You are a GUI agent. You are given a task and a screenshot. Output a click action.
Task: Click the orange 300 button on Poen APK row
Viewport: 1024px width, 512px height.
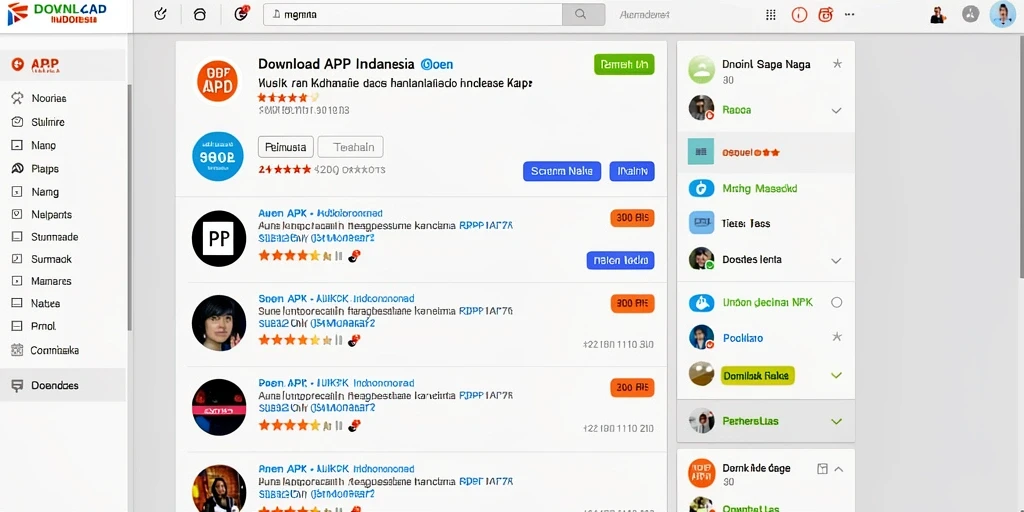coord(632,387)
